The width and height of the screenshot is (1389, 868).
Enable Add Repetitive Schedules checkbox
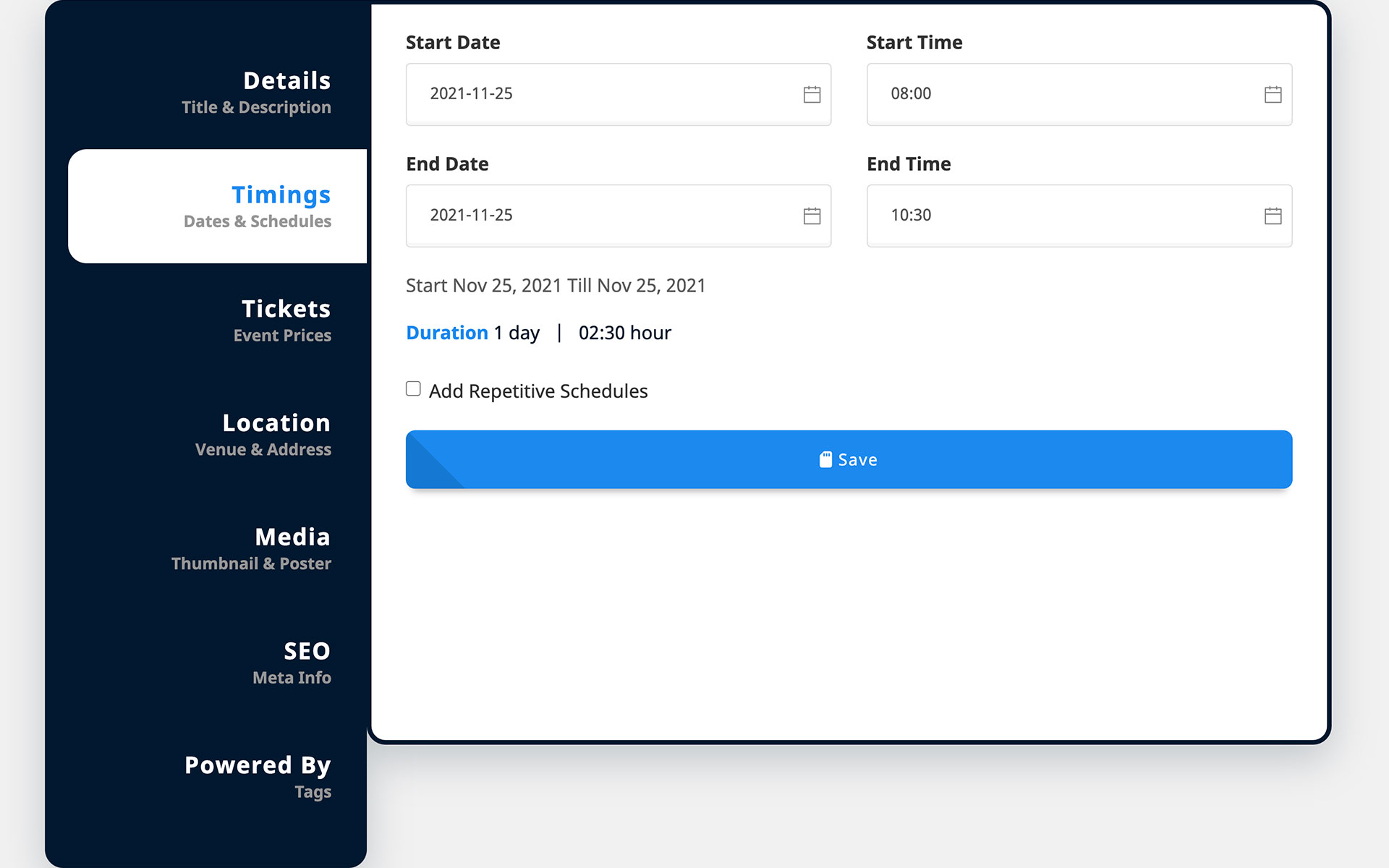pos(413,389)
